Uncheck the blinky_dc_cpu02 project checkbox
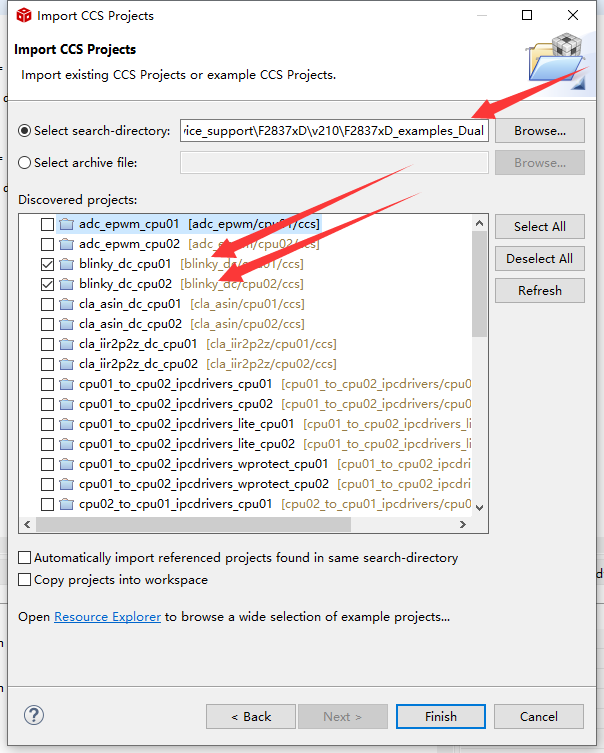 [47, 285]
